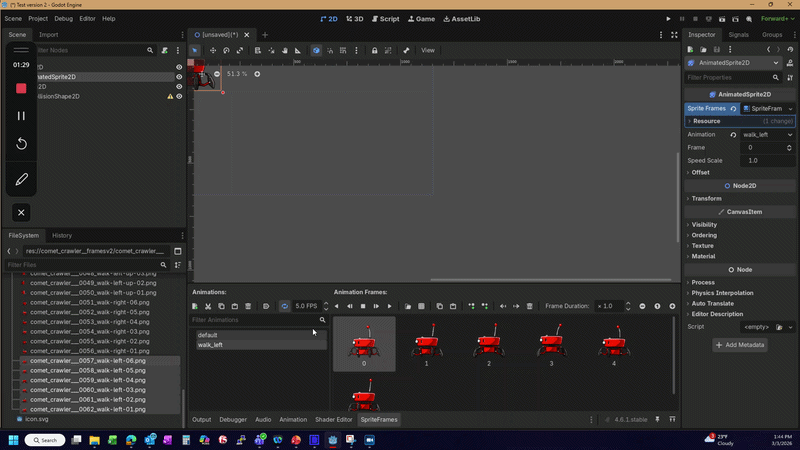Lock the selected node with padlock icon
The height and width of the screenshot is (450, 800).
tap(374, 50)
